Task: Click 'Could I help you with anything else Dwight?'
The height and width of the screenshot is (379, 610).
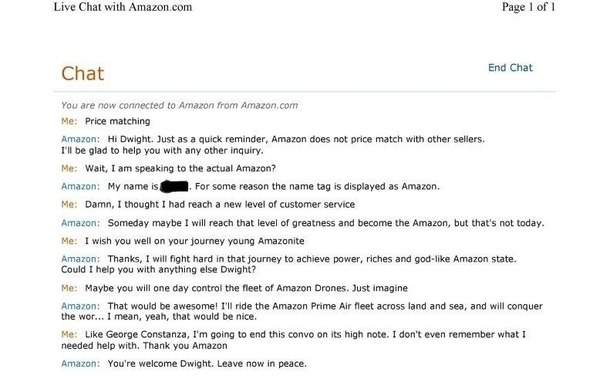Action: [158, 270]
